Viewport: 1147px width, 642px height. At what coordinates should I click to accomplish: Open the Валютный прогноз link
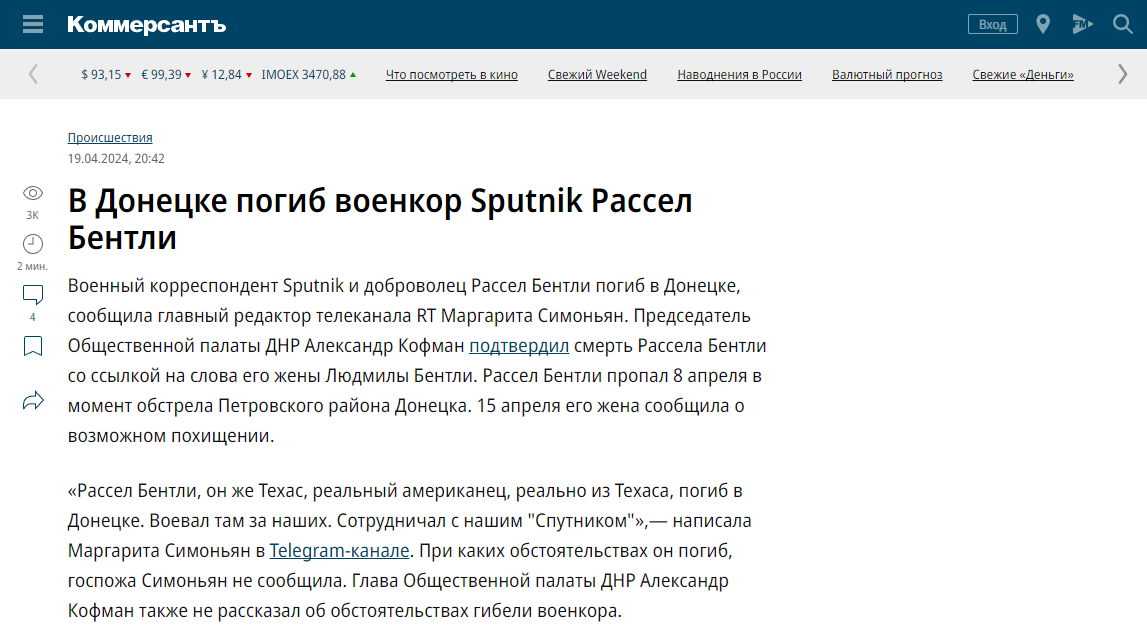pos(887,75)
